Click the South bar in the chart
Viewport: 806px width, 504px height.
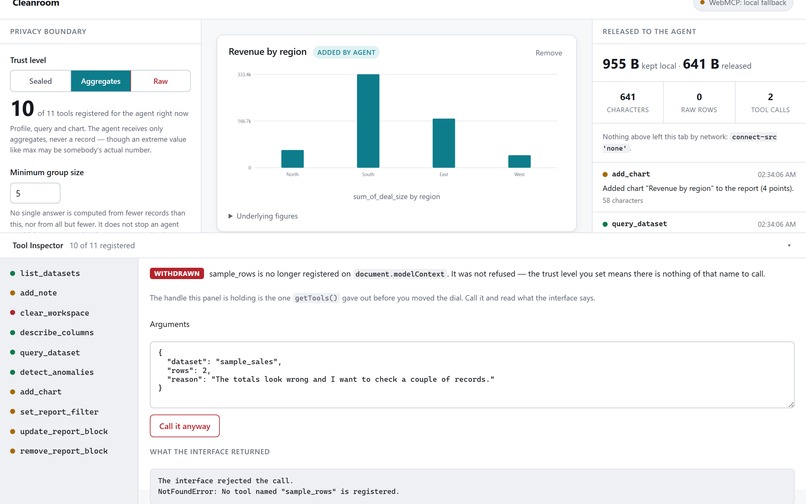(368, 121)
